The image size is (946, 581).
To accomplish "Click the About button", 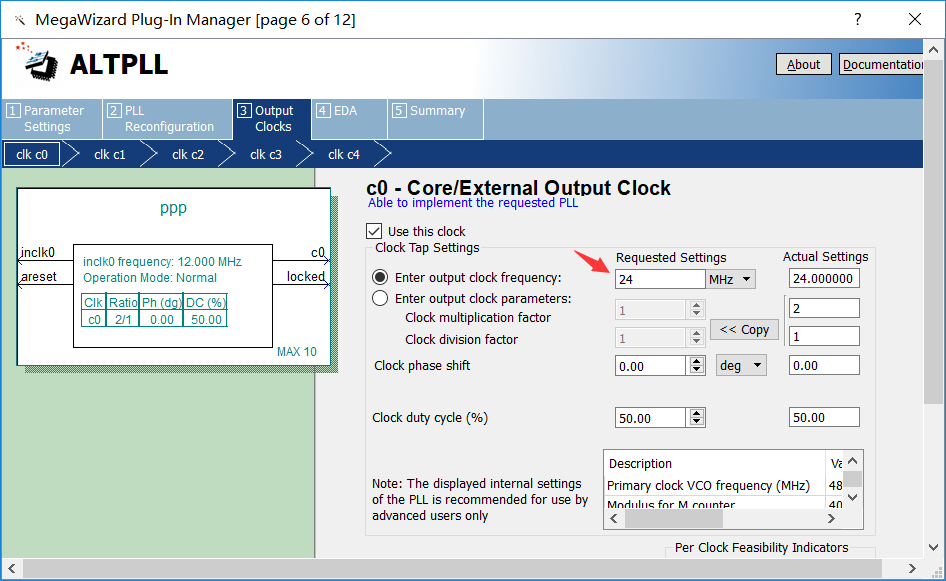I will [804, 65].
